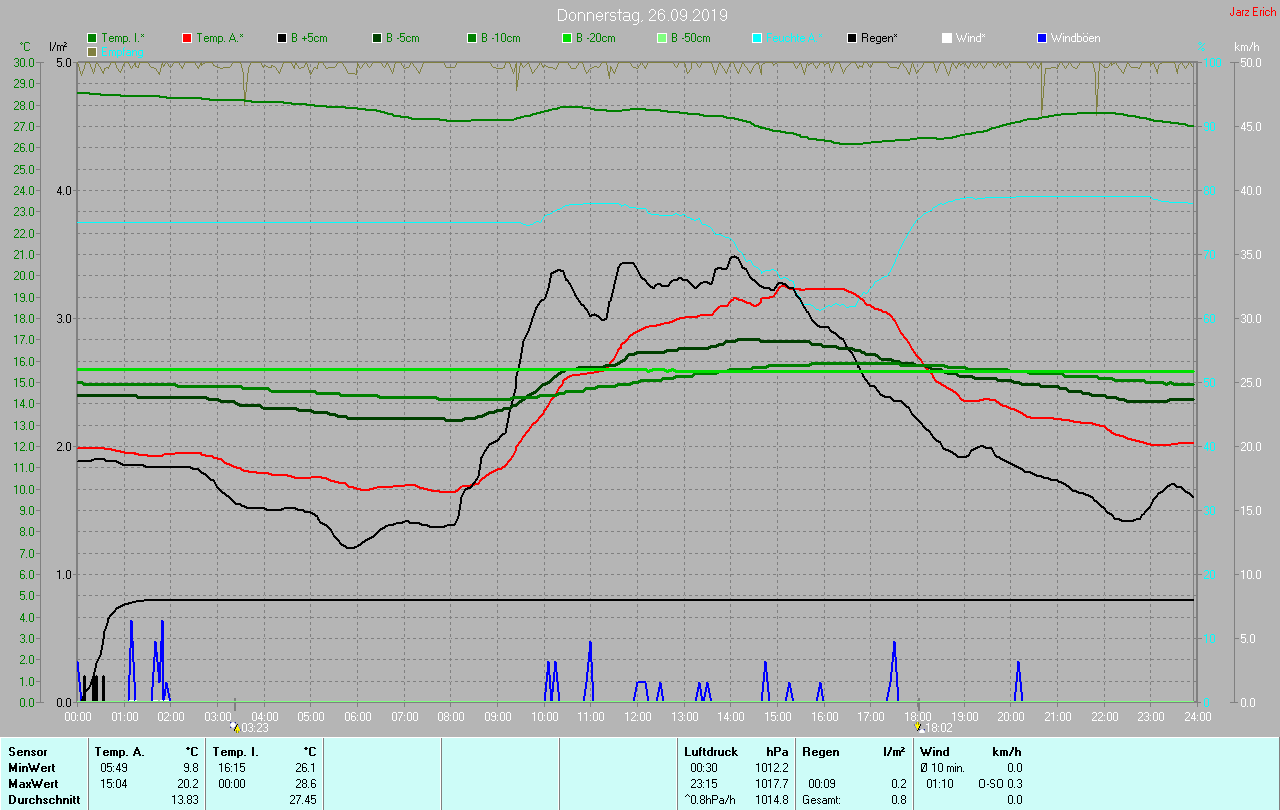
Task: Click the olive swatch in second legend row
Action: 93,51
